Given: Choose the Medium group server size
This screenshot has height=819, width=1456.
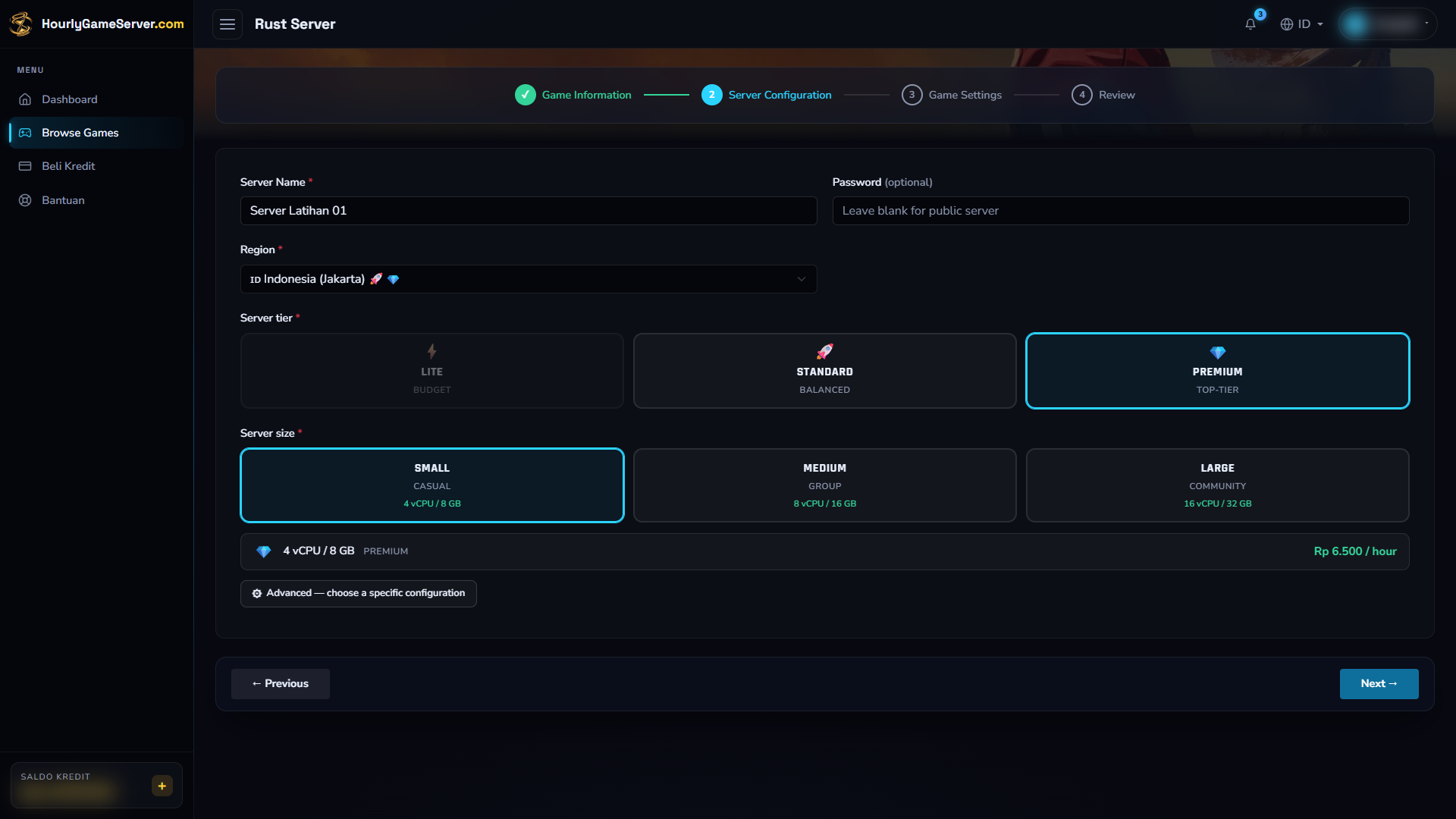Looking at the screenshot, I should click(824, 485).
